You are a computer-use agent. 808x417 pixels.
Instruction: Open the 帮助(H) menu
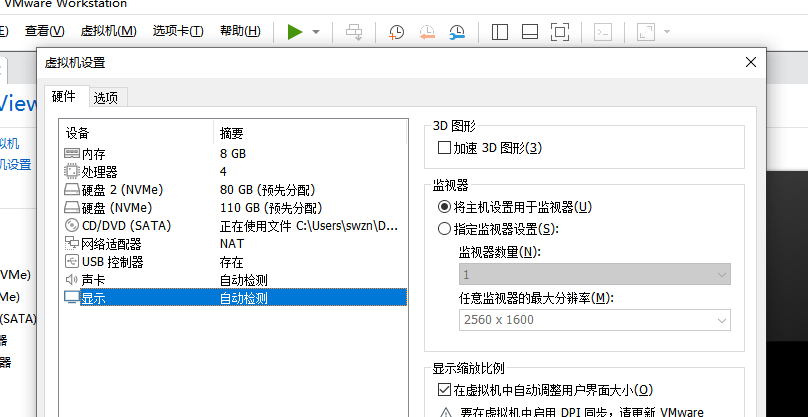[240, 31]
